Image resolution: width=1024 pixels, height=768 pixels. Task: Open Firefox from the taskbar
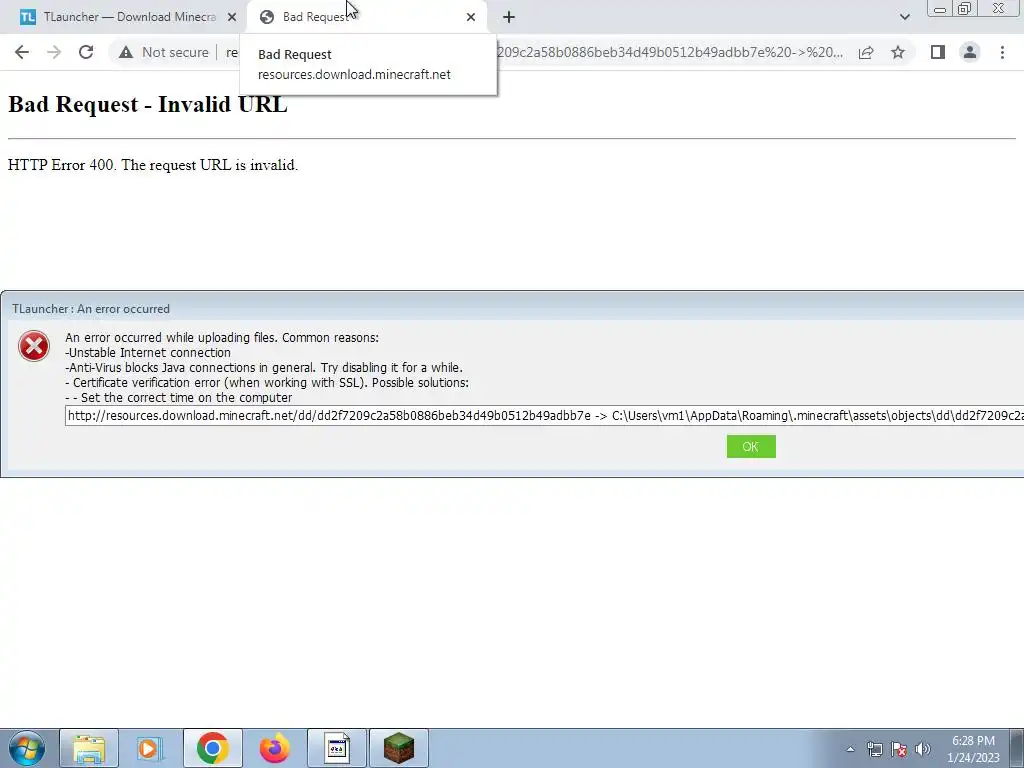tap(274, 748)
